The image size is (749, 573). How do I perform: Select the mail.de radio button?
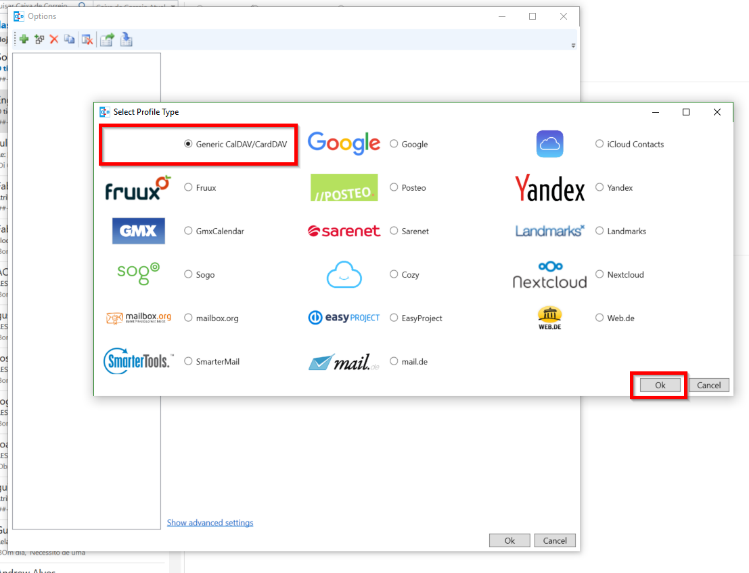coord(394,361)
